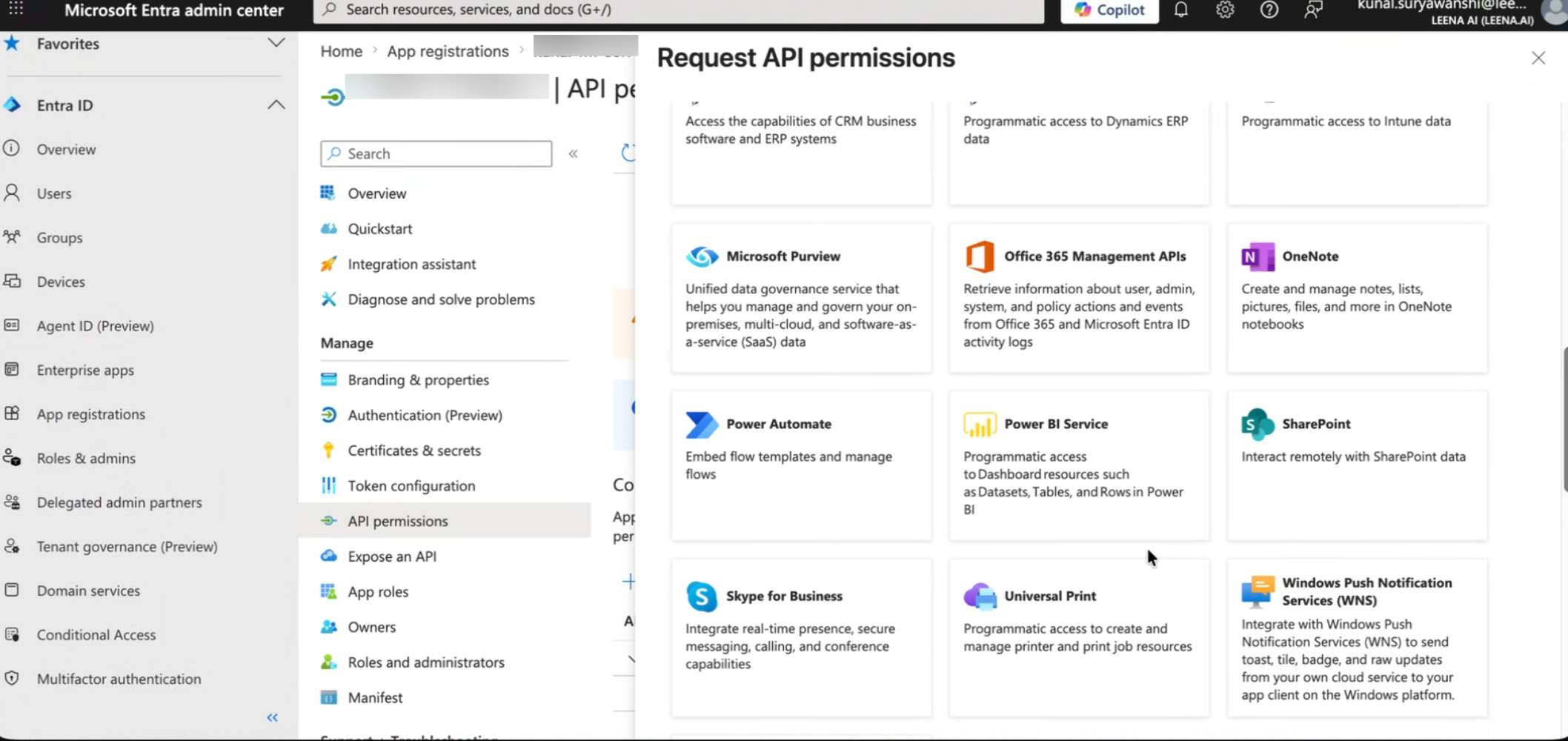Open Owners menu item
Screen dimensions: 1568x741
[x=372, y=627]
